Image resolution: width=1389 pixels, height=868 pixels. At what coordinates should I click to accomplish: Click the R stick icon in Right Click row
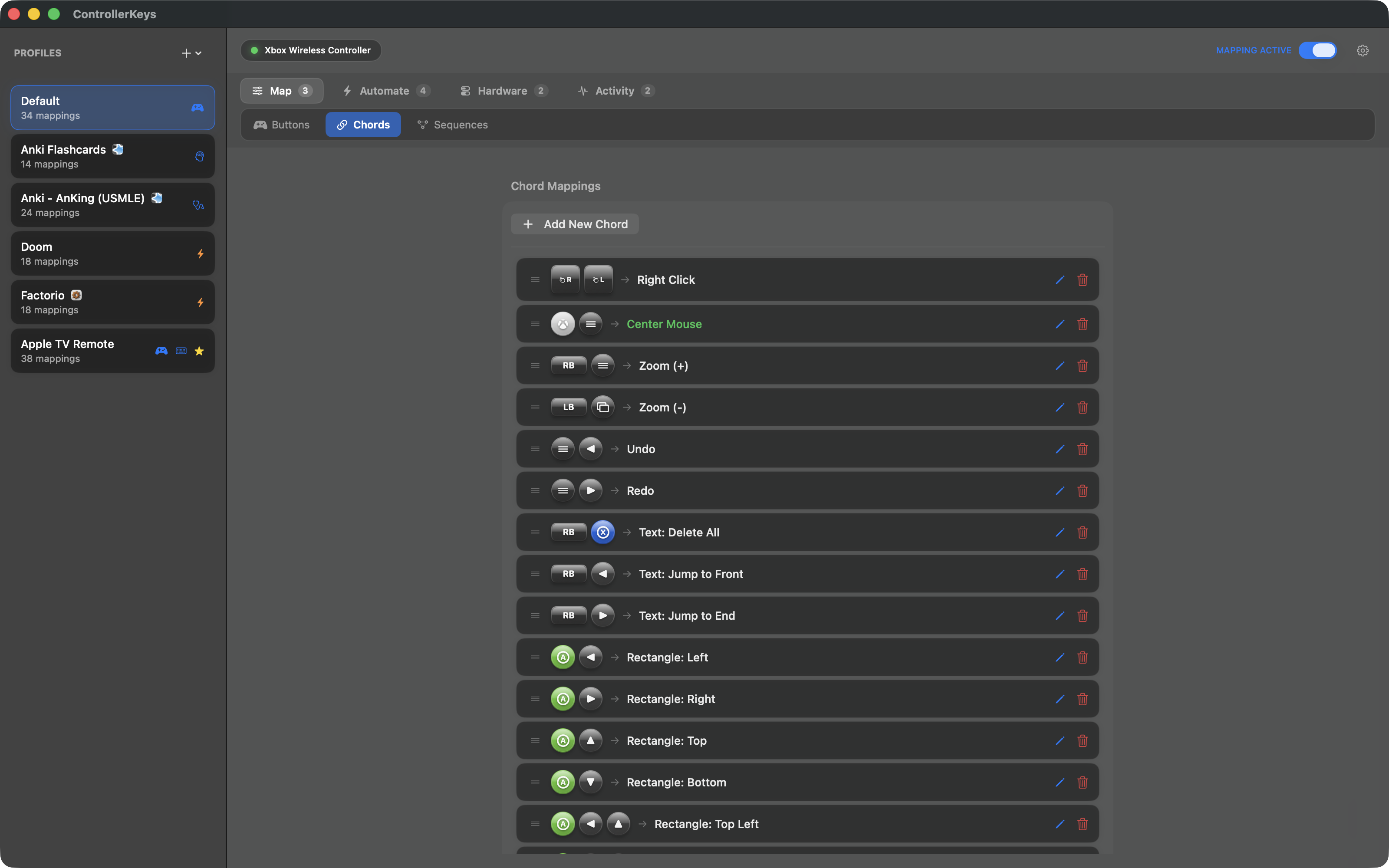[565, 279]
